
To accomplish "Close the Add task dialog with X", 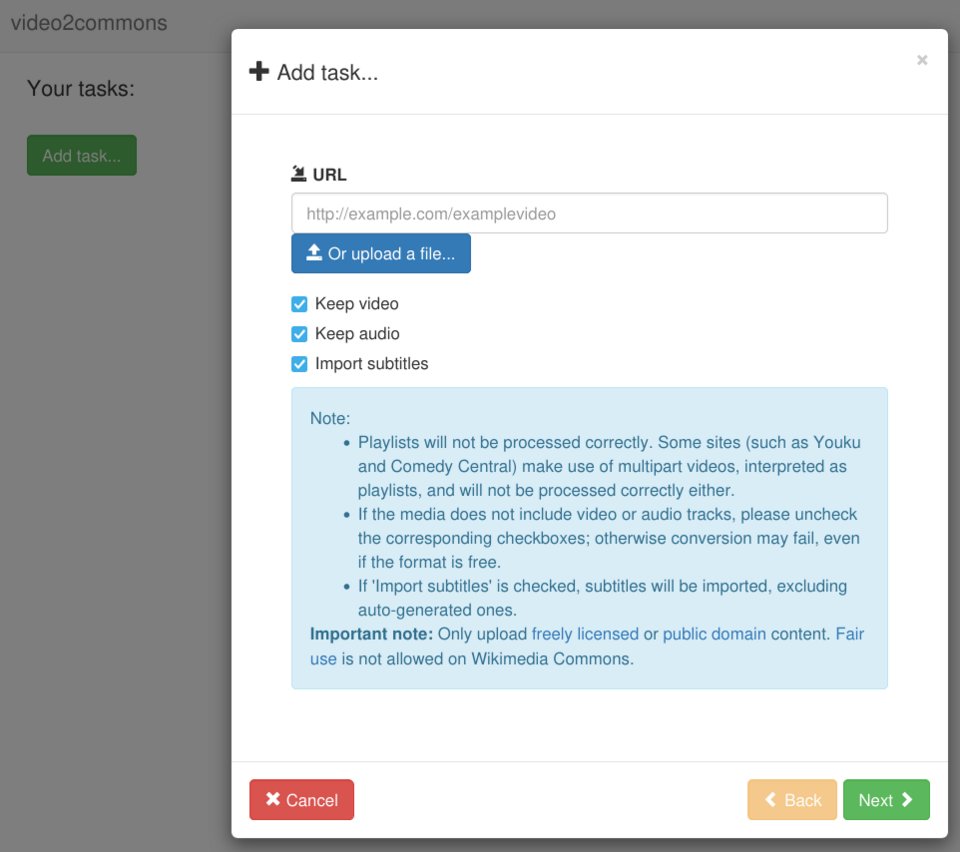I will pyautogui.click(x=922, y=60).
